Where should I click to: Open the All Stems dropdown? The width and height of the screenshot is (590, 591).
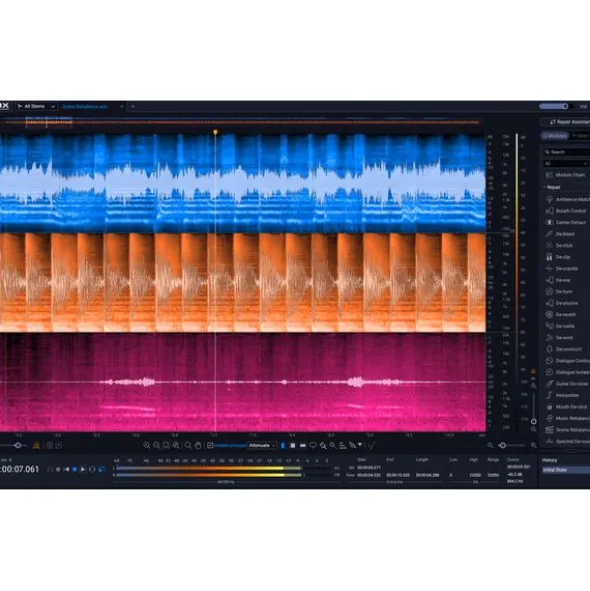[x=37, y=107]
